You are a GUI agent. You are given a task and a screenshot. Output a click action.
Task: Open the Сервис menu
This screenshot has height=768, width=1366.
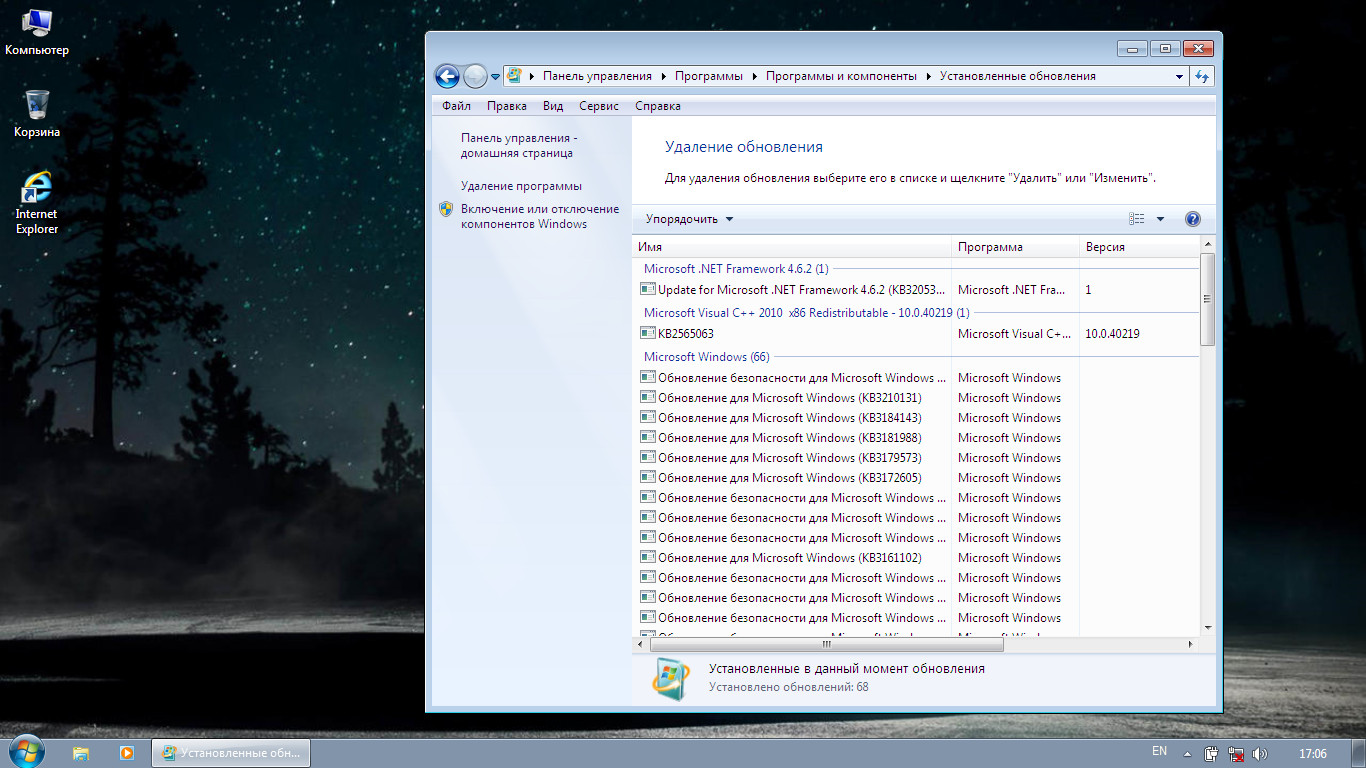599,106
